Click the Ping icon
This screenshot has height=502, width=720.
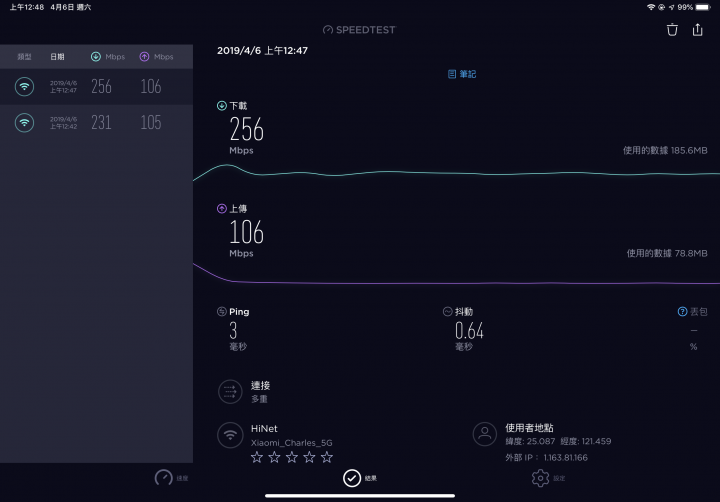click(x=221, y=311)
